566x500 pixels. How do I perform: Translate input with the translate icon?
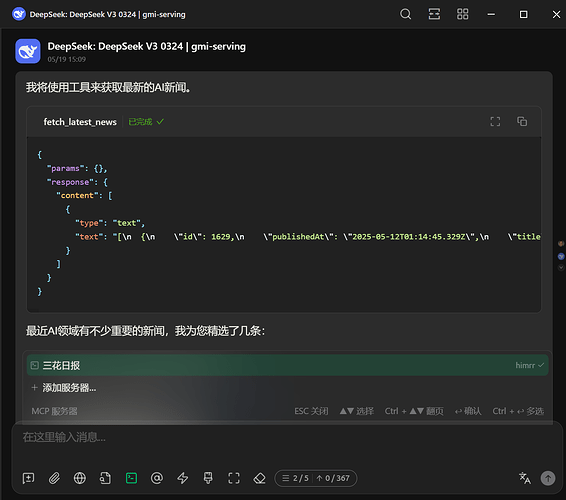point(524,478)
